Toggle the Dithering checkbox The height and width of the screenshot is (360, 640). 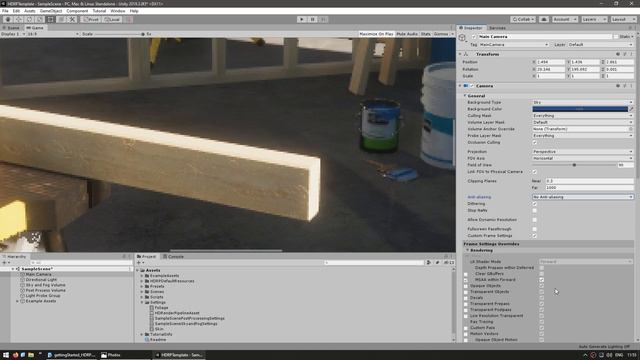[535, 204]
